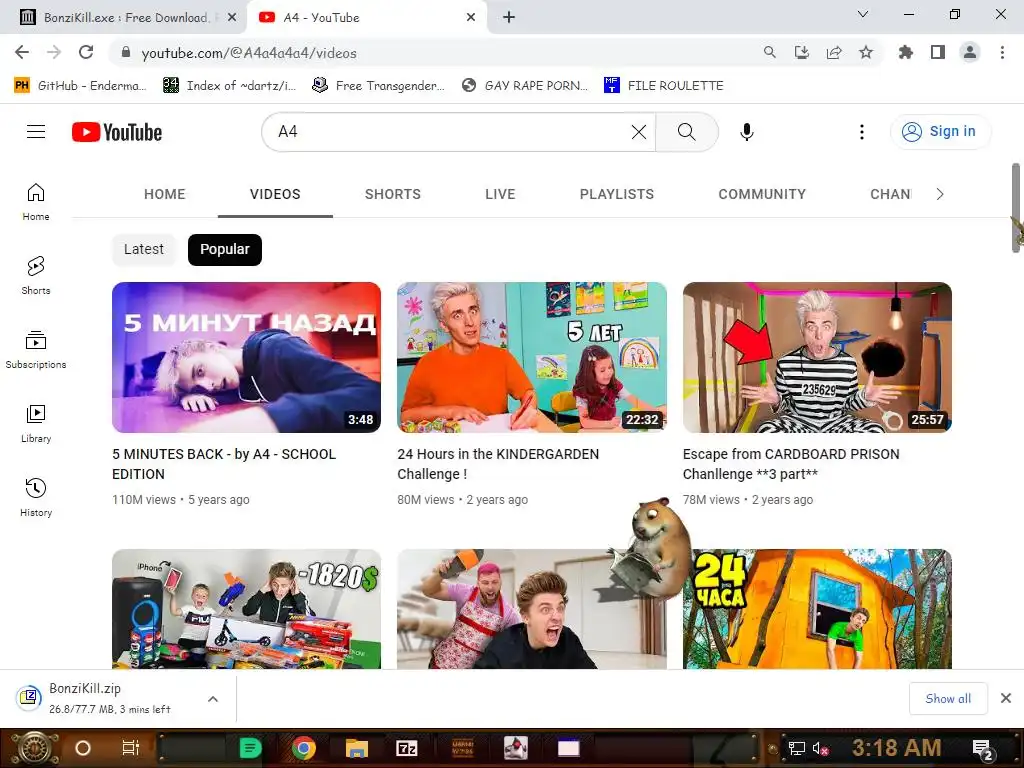Open FILE ROULETTE bookmark
The image size is (1024, 768).
tap(664, 86)
